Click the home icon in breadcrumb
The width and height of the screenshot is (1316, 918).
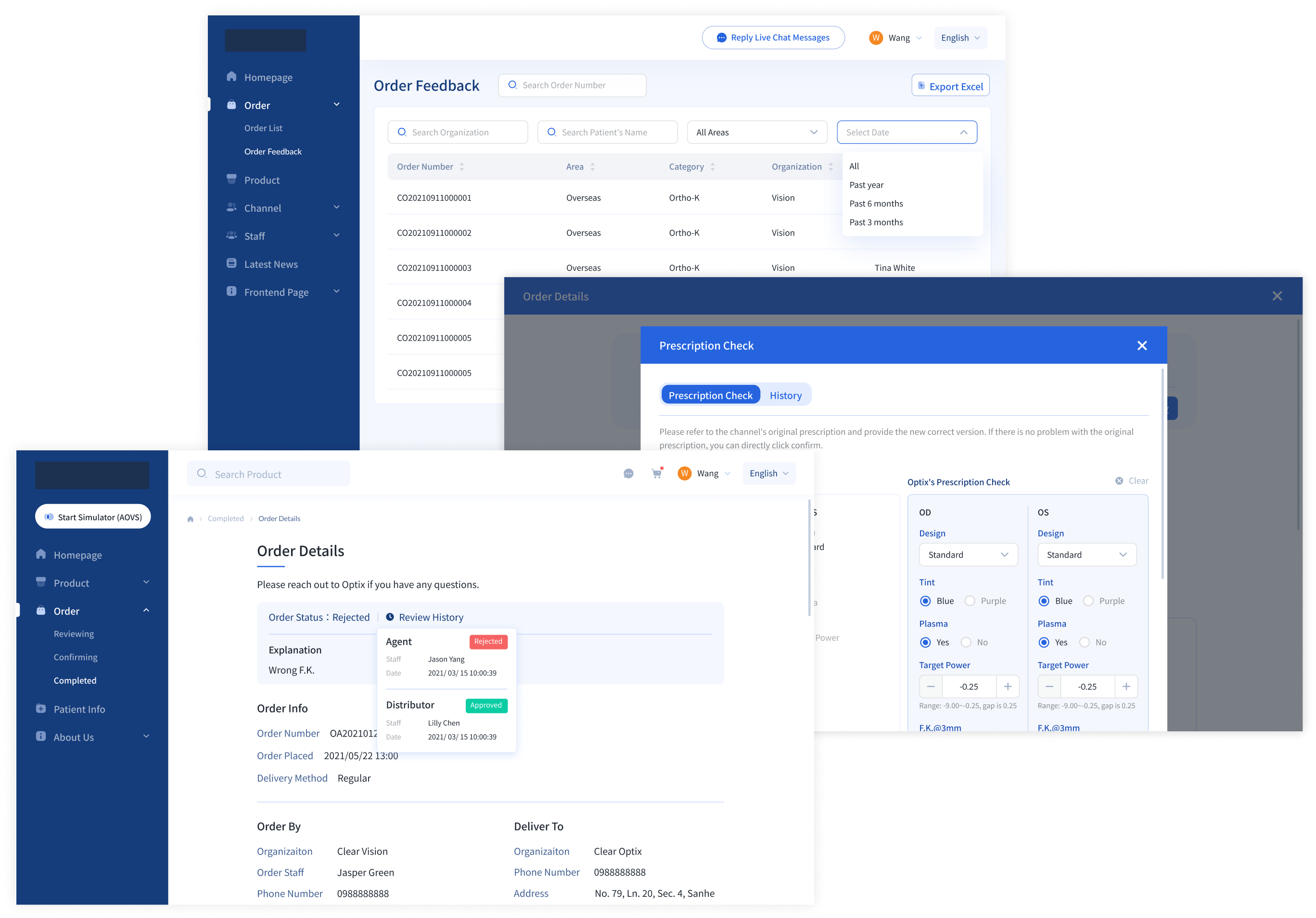coord(190,519)
